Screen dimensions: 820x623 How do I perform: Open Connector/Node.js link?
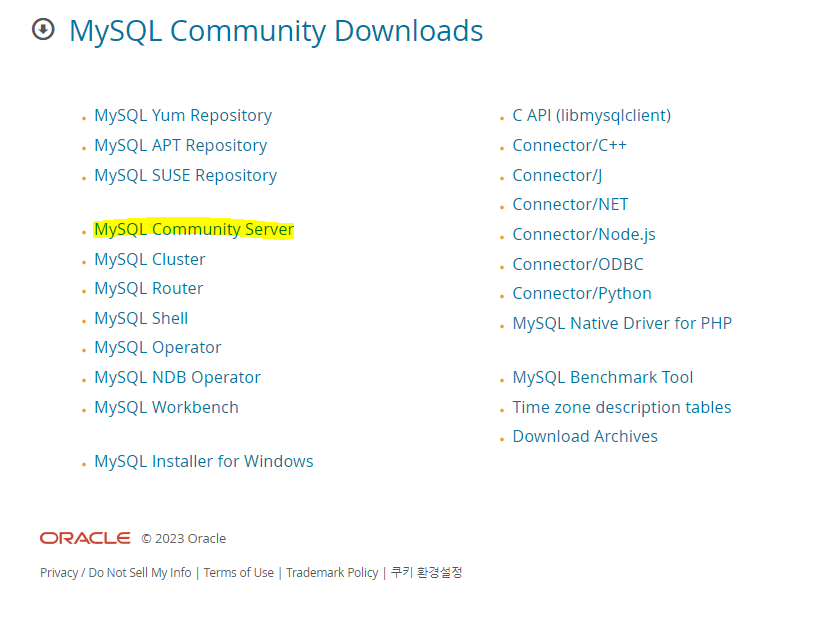point(584,234)
